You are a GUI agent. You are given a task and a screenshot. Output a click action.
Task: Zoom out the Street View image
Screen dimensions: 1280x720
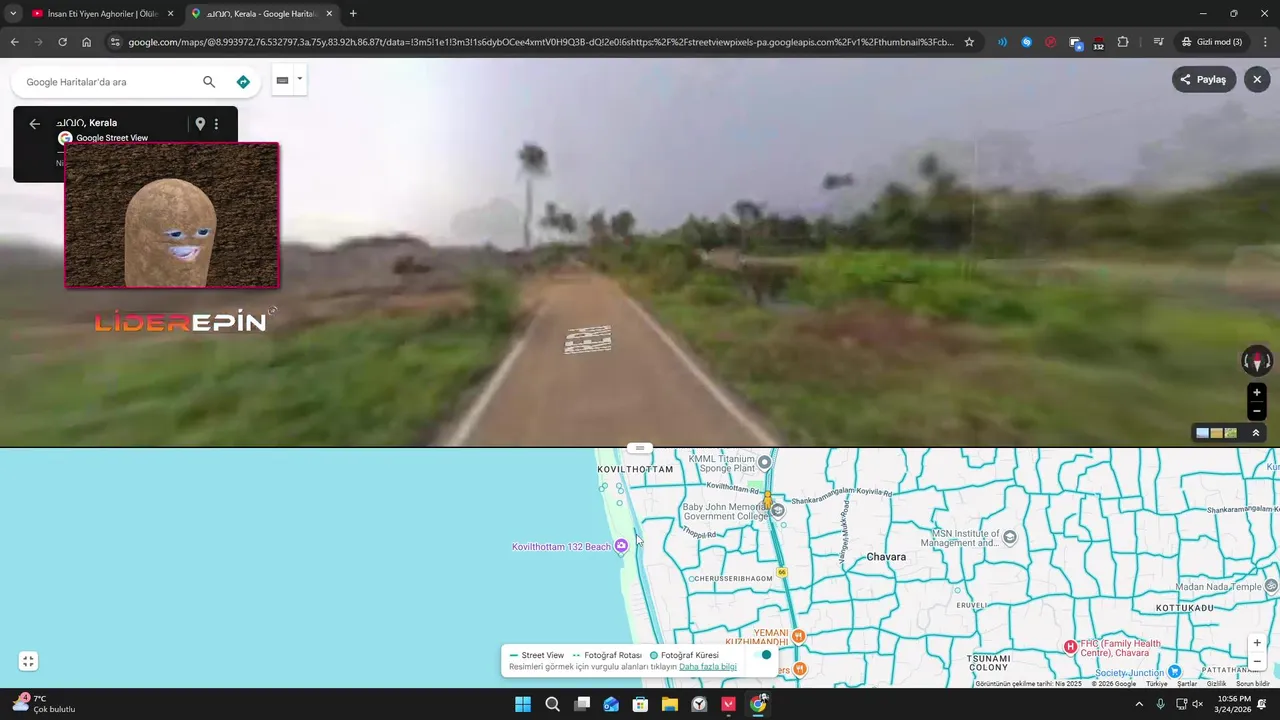(x=1257, y=411)
